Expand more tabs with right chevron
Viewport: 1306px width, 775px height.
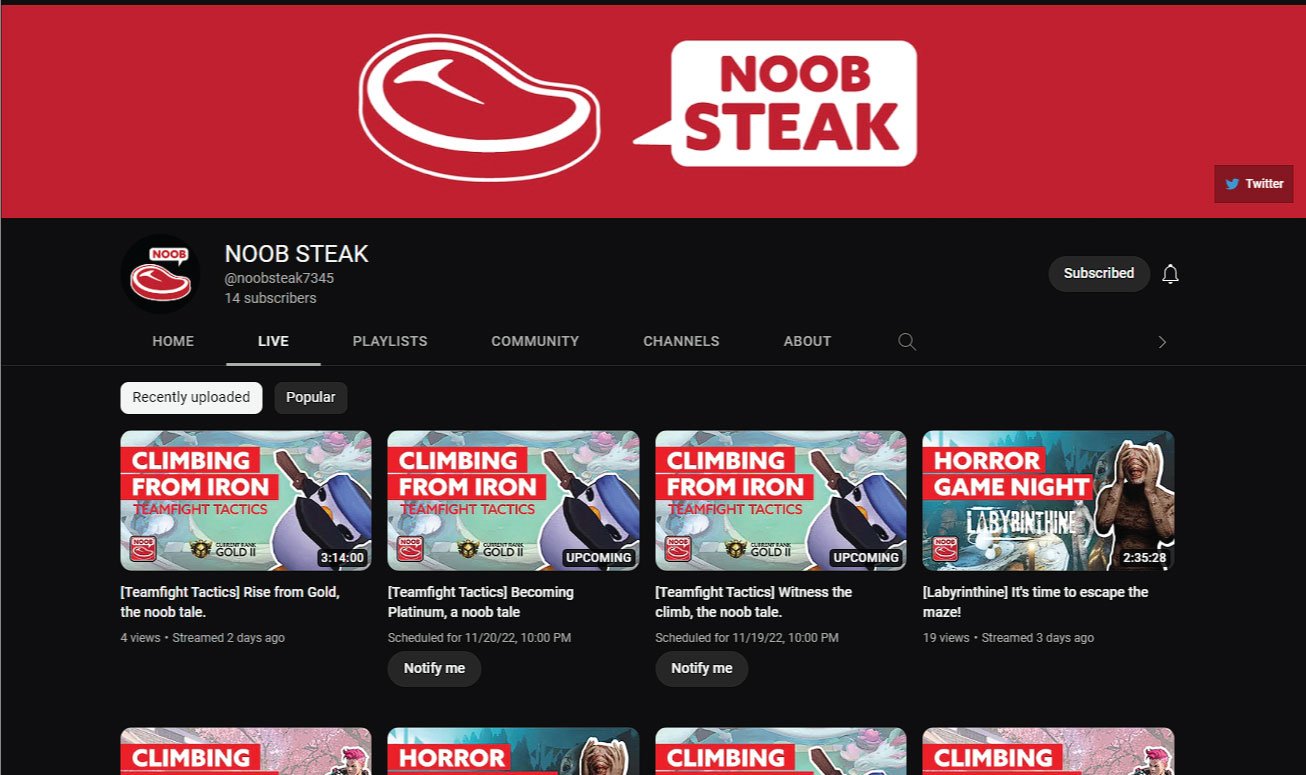[1162, 342]
